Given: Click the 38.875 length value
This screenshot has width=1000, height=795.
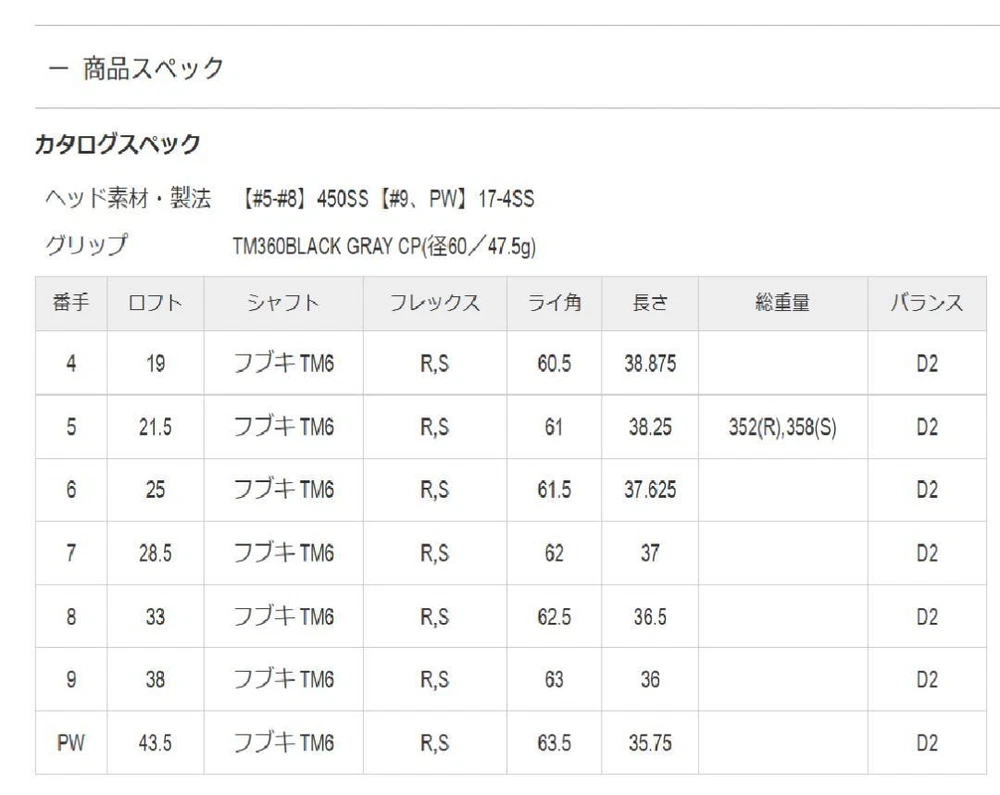Looking at the screenshot, I should (x=650, y=364).
